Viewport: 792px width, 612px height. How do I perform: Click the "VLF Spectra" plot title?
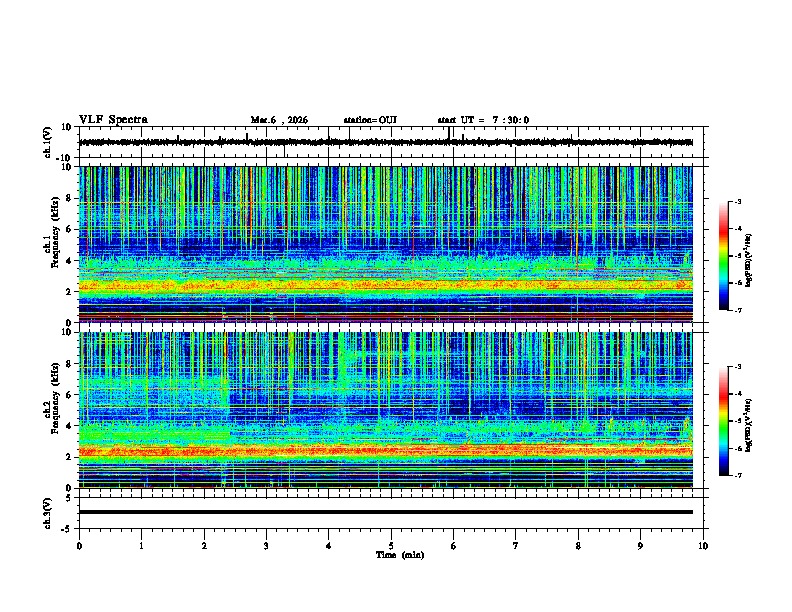tap(113, 120)
